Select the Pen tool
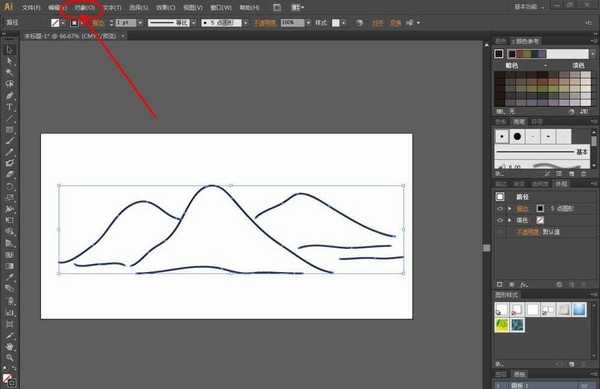600x389 pixels. point(10,96)
